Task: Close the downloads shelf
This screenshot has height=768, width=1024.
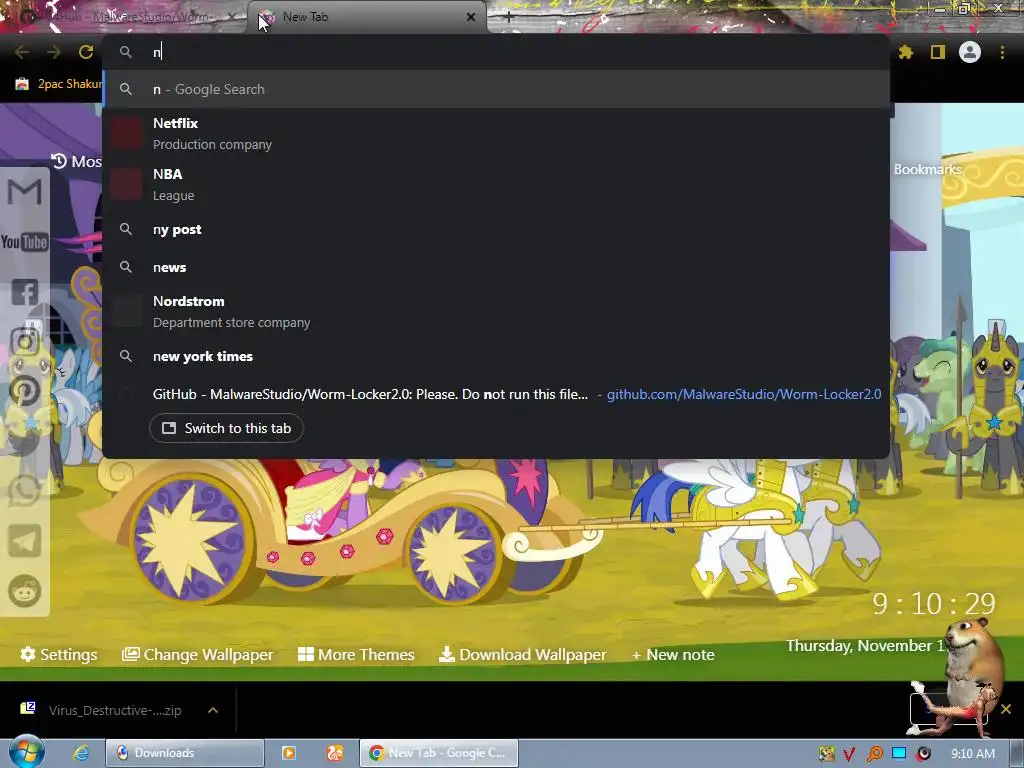Action: point(1006,709)
